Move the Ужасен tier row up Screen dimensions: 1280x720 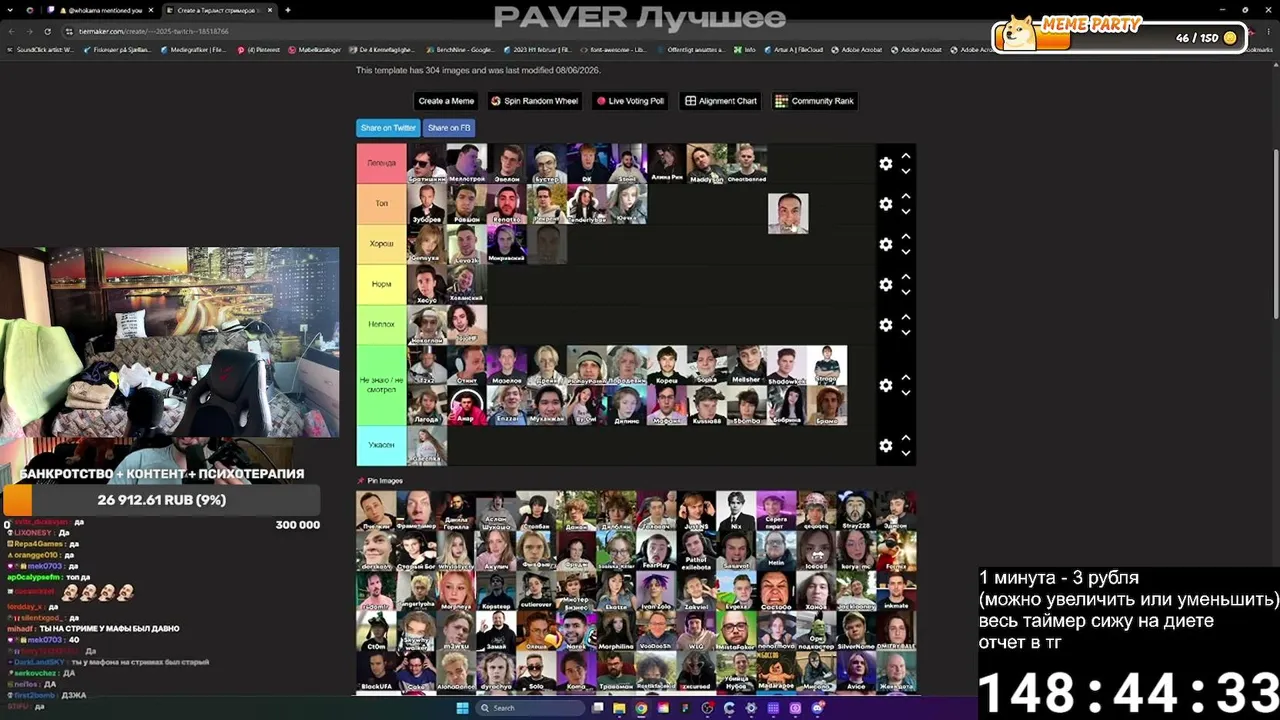(906, 438)
